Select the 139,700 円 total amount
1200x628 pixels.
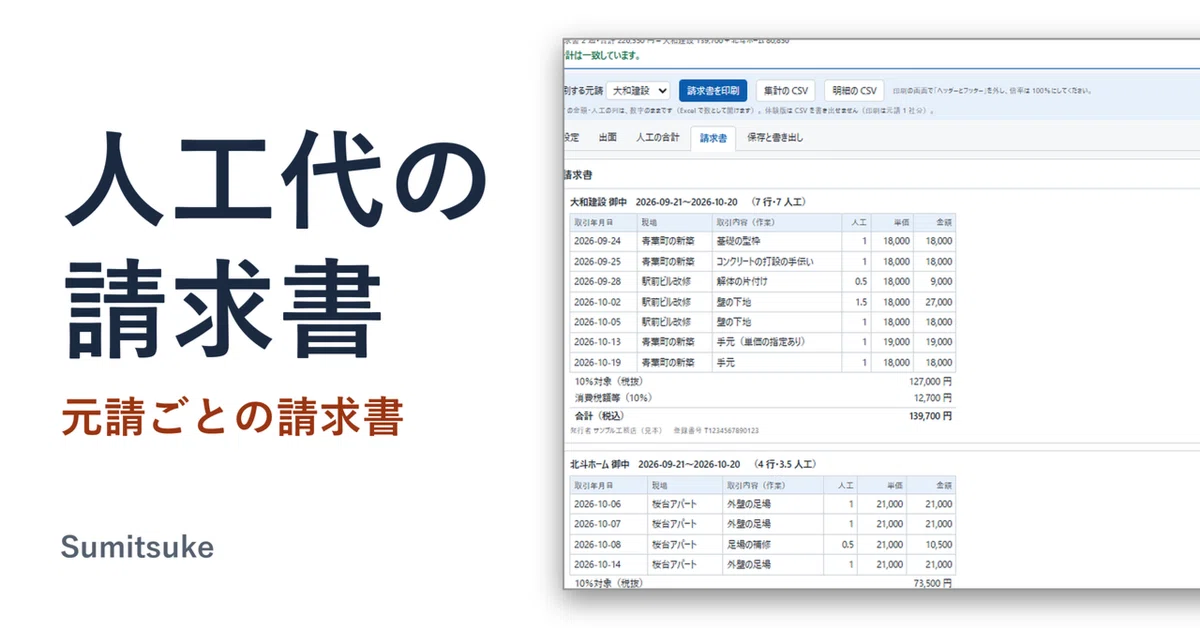[x=930, y=414]
